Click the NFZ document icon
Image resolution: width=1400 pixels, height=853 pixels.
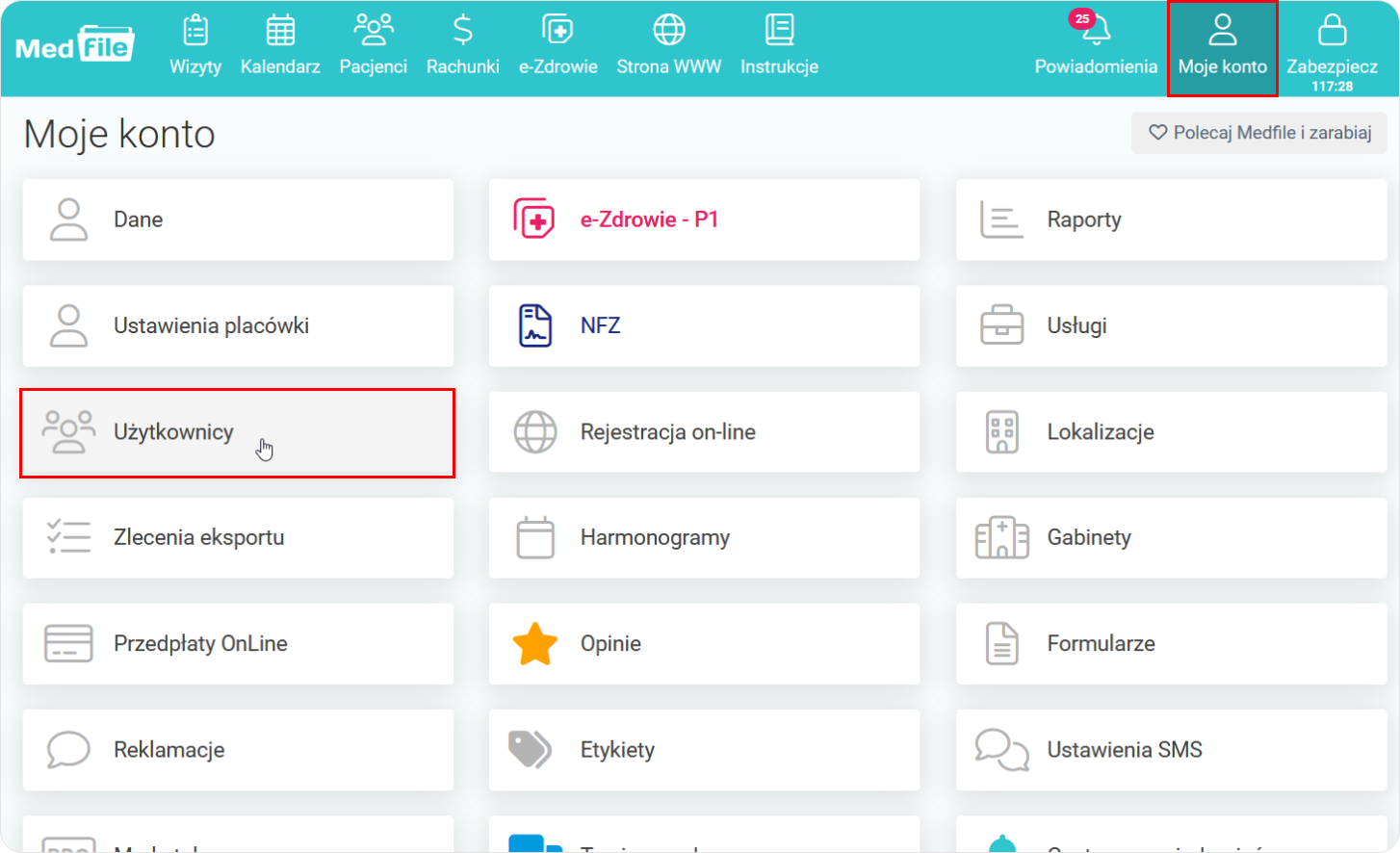(x=535, y=325)
